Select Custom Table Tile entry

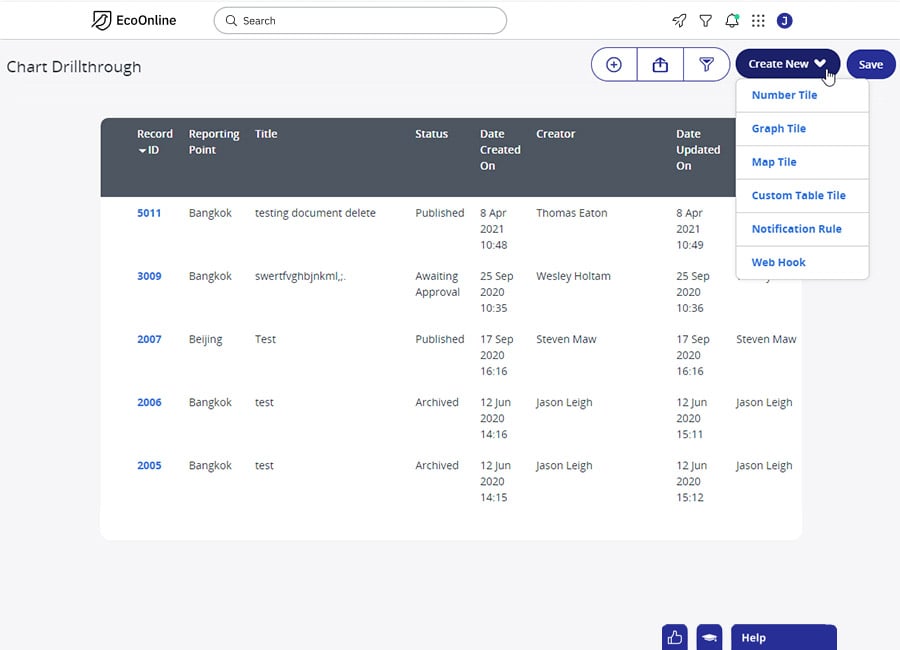click(798, 195)
